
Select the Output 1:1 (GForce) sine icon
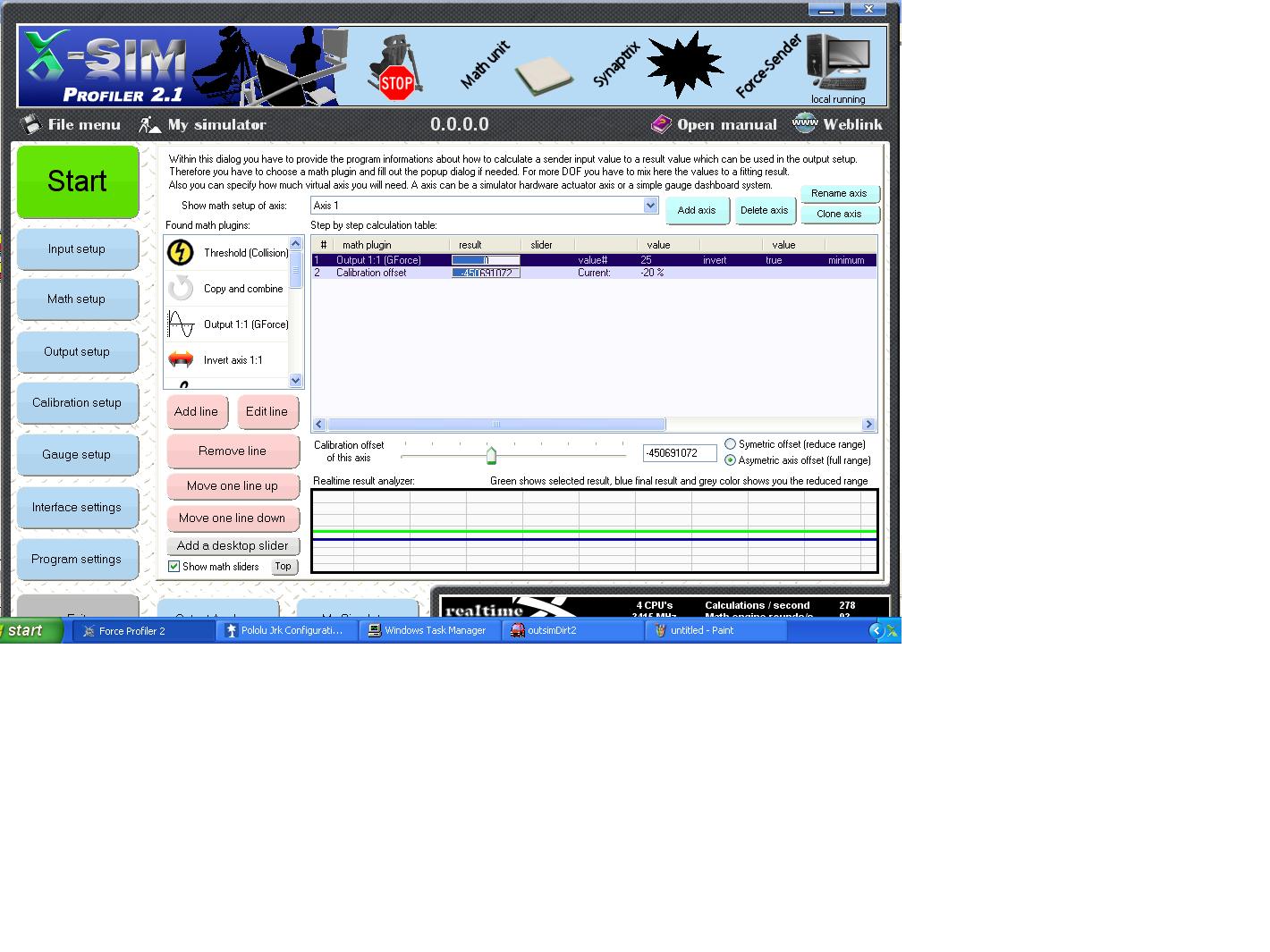[181, 324]
